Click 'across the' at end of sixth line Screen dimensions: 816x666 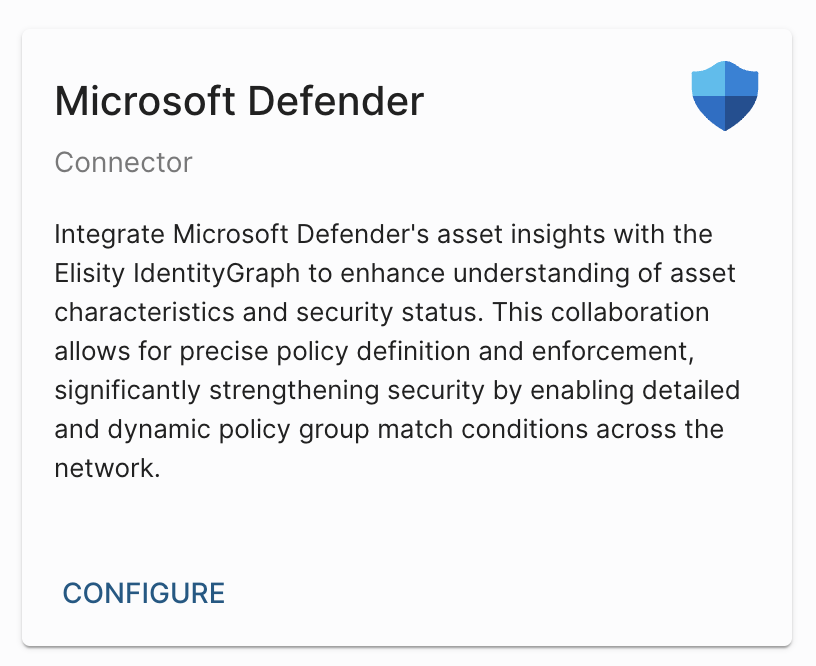660,430
